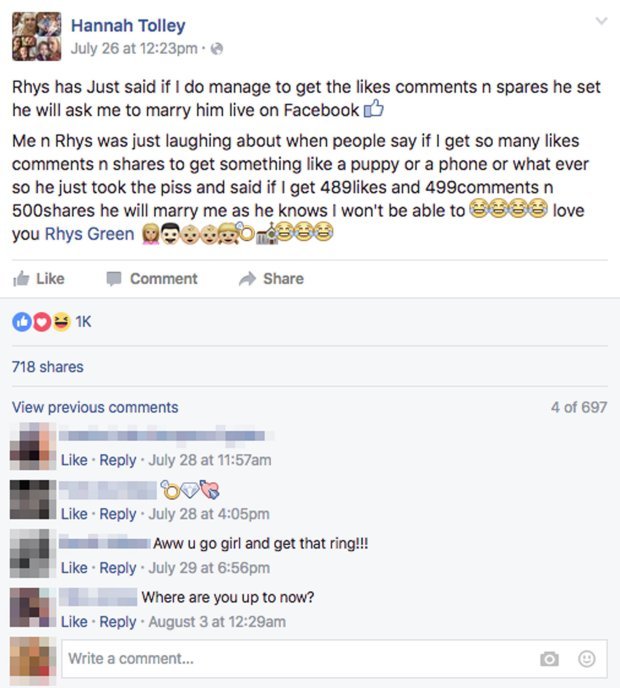Viewport: 620px width, 688px height.
Task: Click the Write a comment field
Action: [x=334, y=659]
